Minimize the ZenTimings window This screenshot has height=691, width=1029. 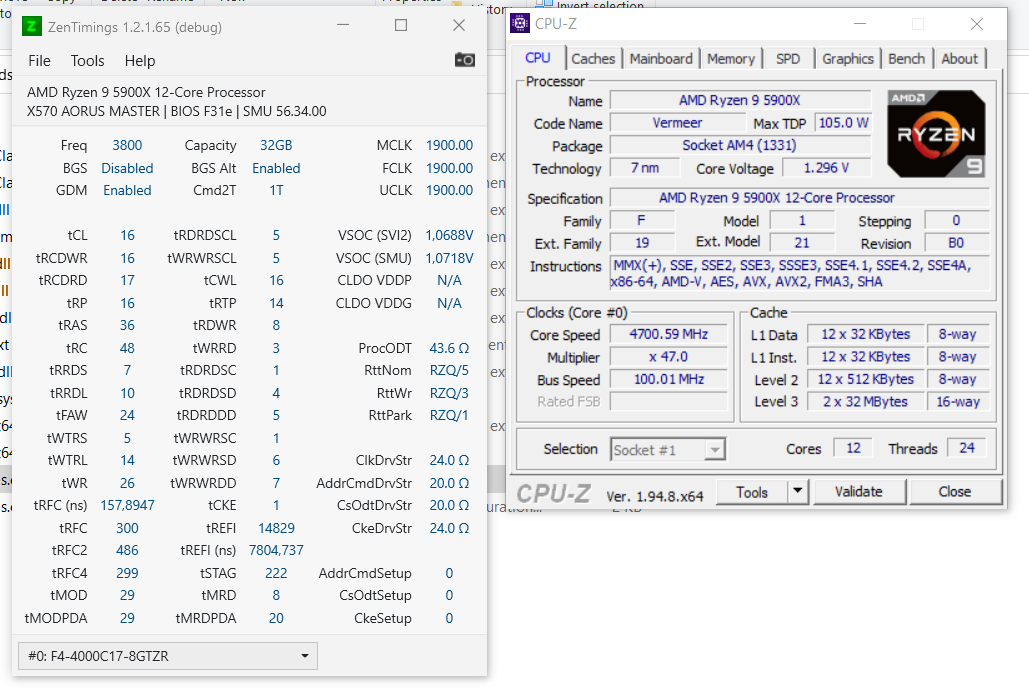pyautogui.click(x=343, y=25)
